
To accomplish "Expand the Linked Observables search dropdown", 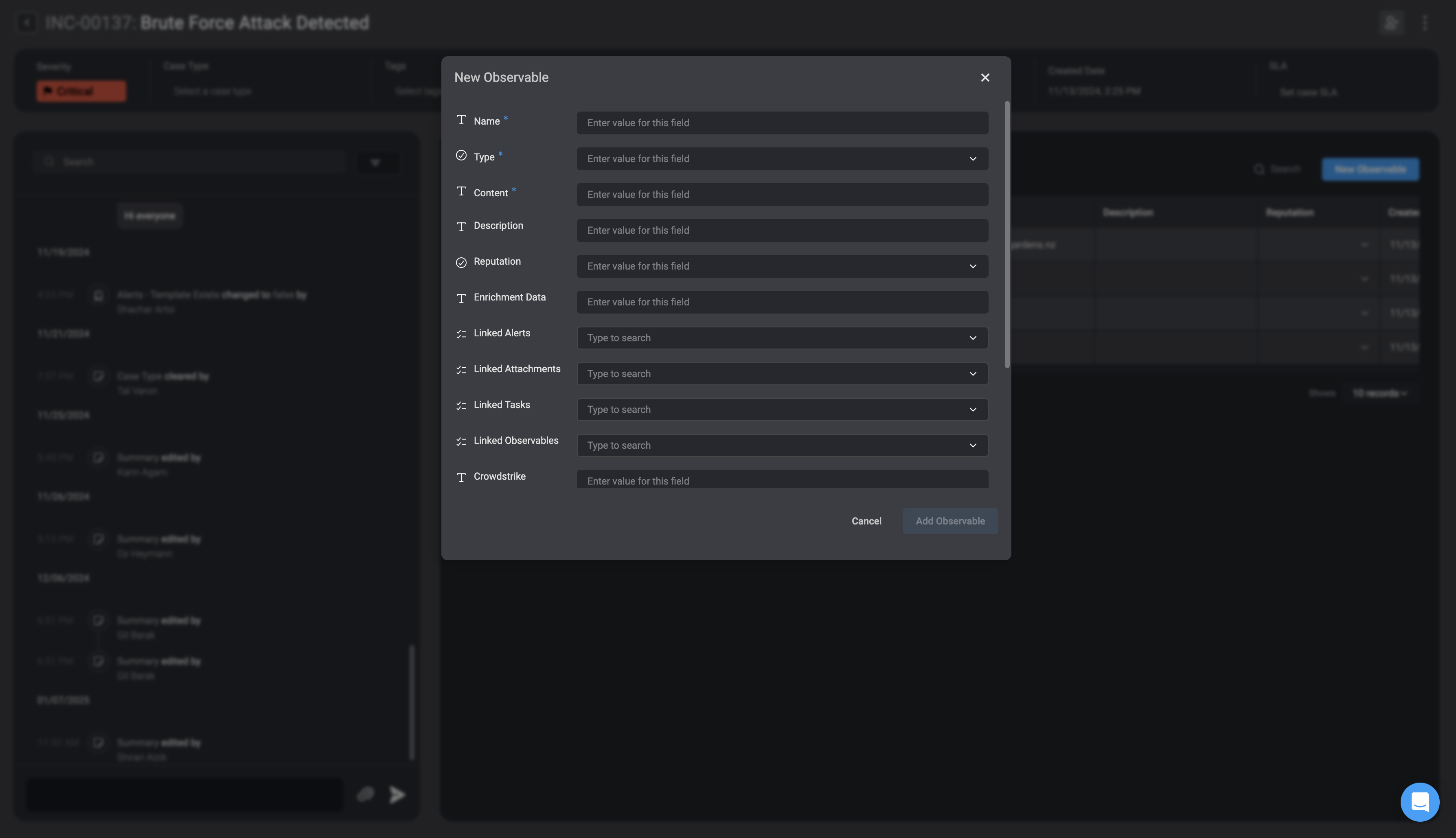I will click(x=782, y=445).
